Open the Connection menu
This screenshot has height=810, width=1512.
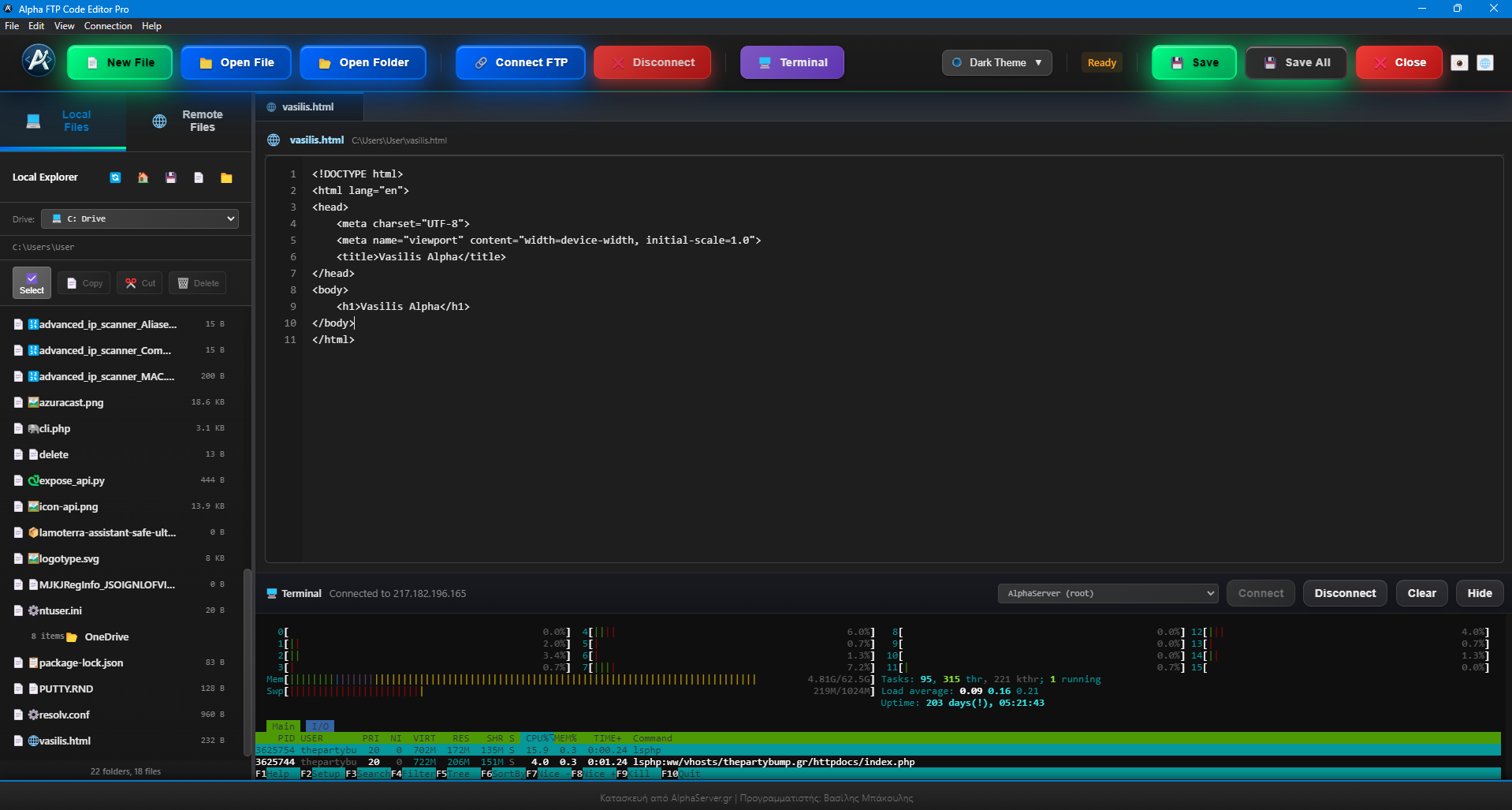pos(108,25)
